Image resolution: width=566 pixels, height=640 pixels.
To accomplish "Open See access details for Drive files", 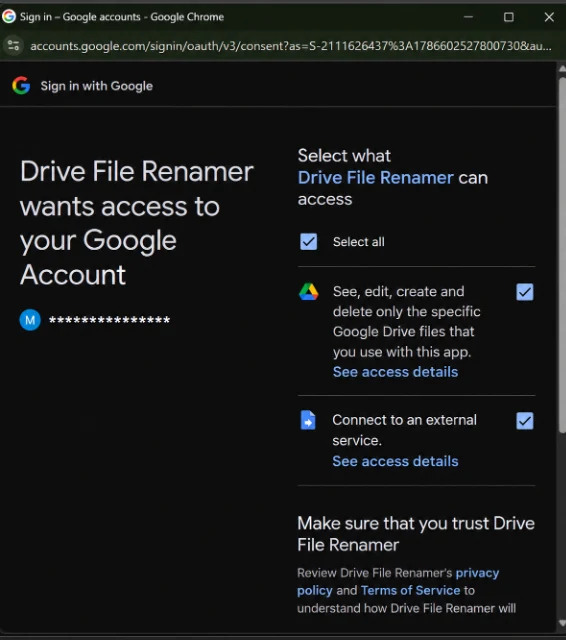I will (395, 372).
